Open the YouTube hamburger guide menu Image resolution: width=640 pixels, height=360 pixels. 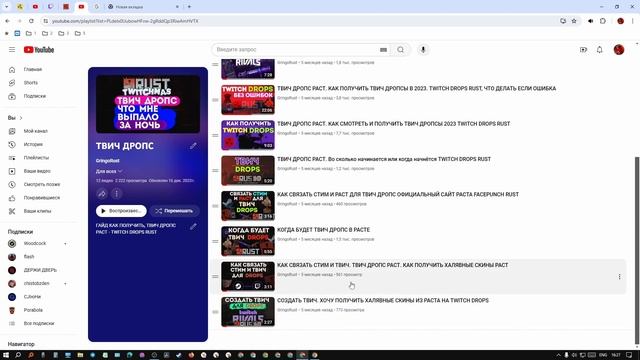[x=12, y=49]
